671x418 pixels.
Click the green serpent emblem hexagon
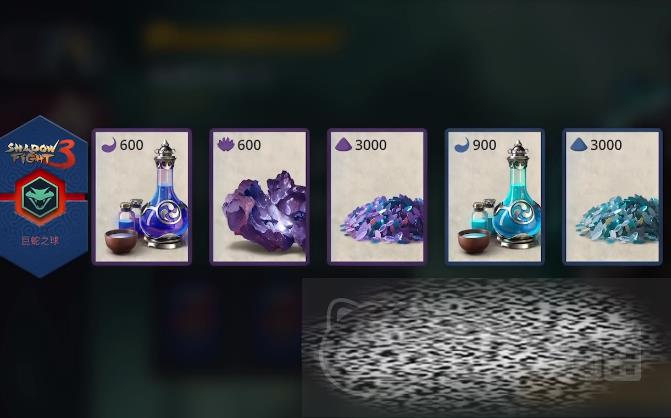pyautogui.click(x=40, y=198)
